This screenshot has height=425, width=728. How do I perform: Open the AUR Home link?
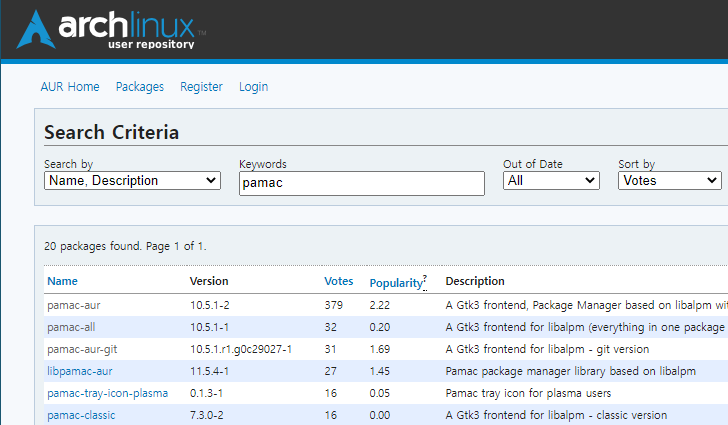pyautogui.click(x=70, y=87)
